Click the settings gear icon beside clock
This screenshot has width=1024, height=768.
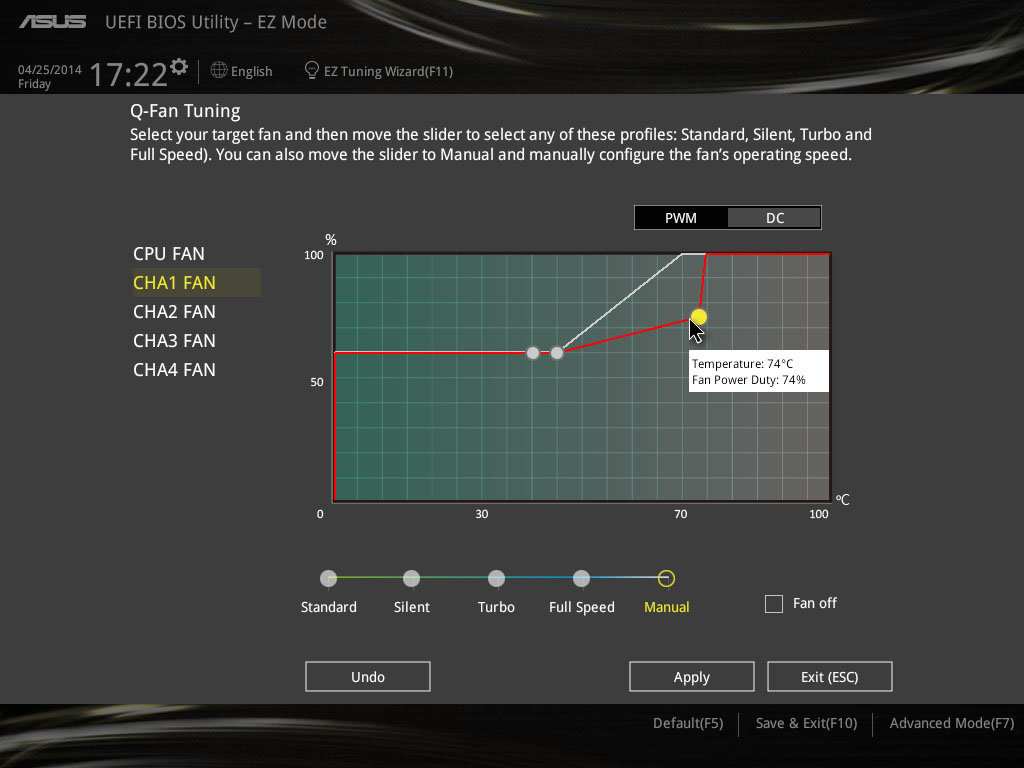click(179, 67)
